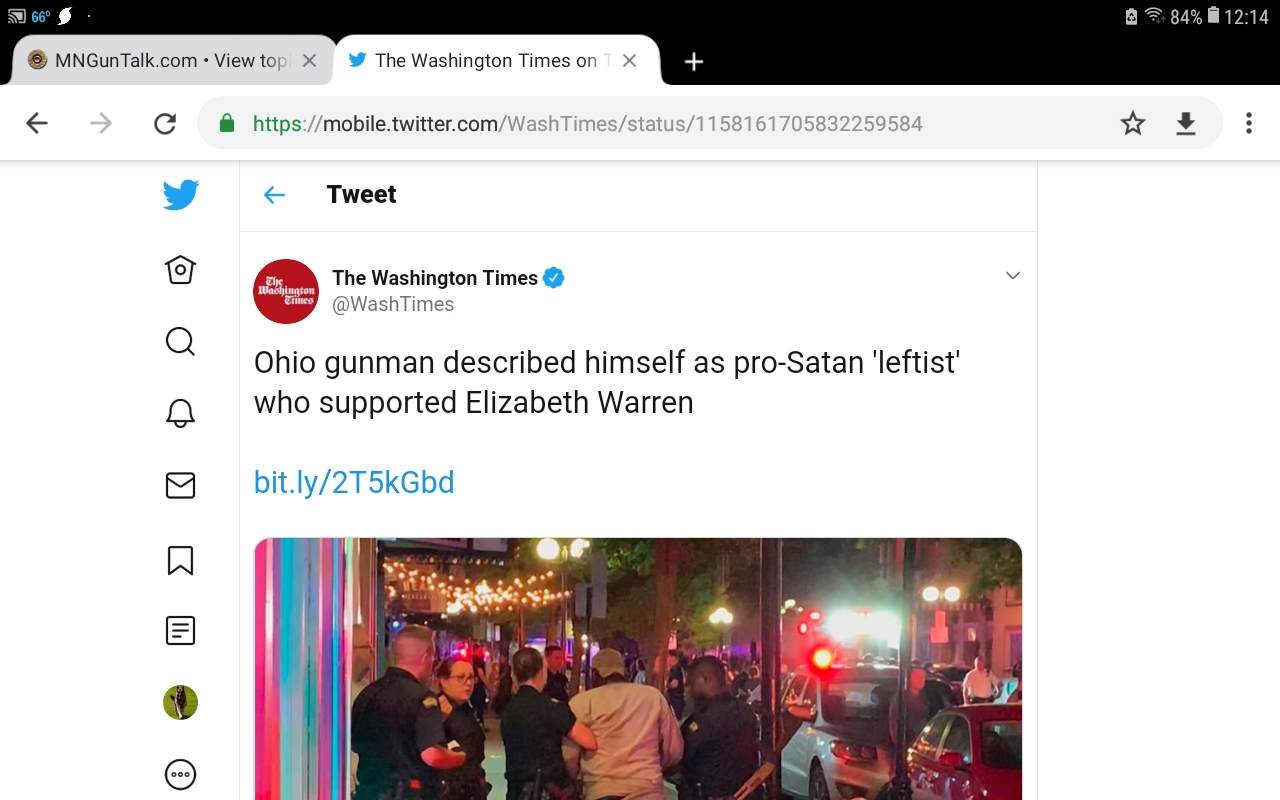This screenshot has height=800, width=1280.
Task: Select The Washington Times tab
Action: click(484, 61)
